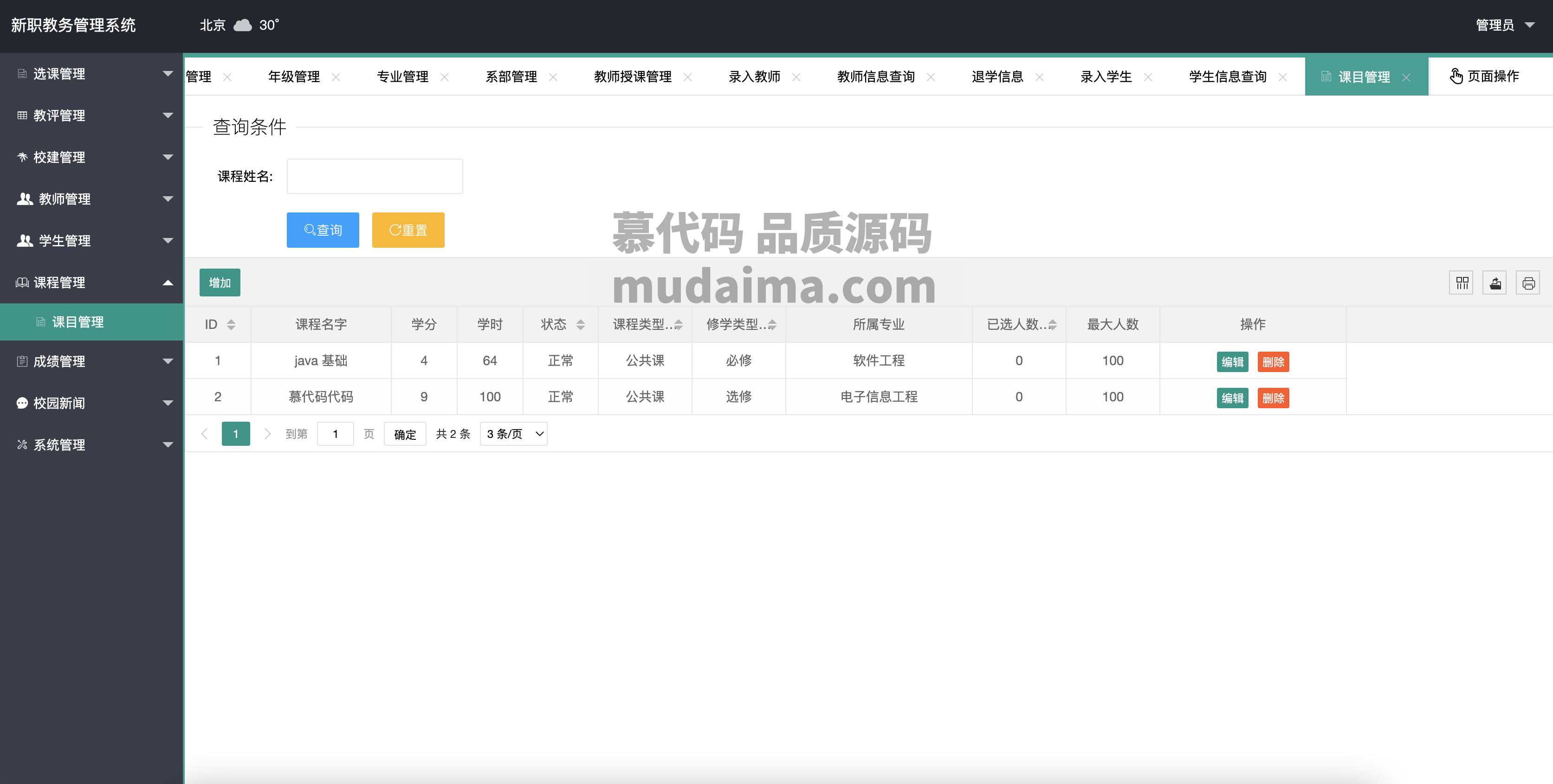The width and height of the screenshot is (1553, 784).
Task: Close the 年级管理 tab
Action: pos(336,77)
